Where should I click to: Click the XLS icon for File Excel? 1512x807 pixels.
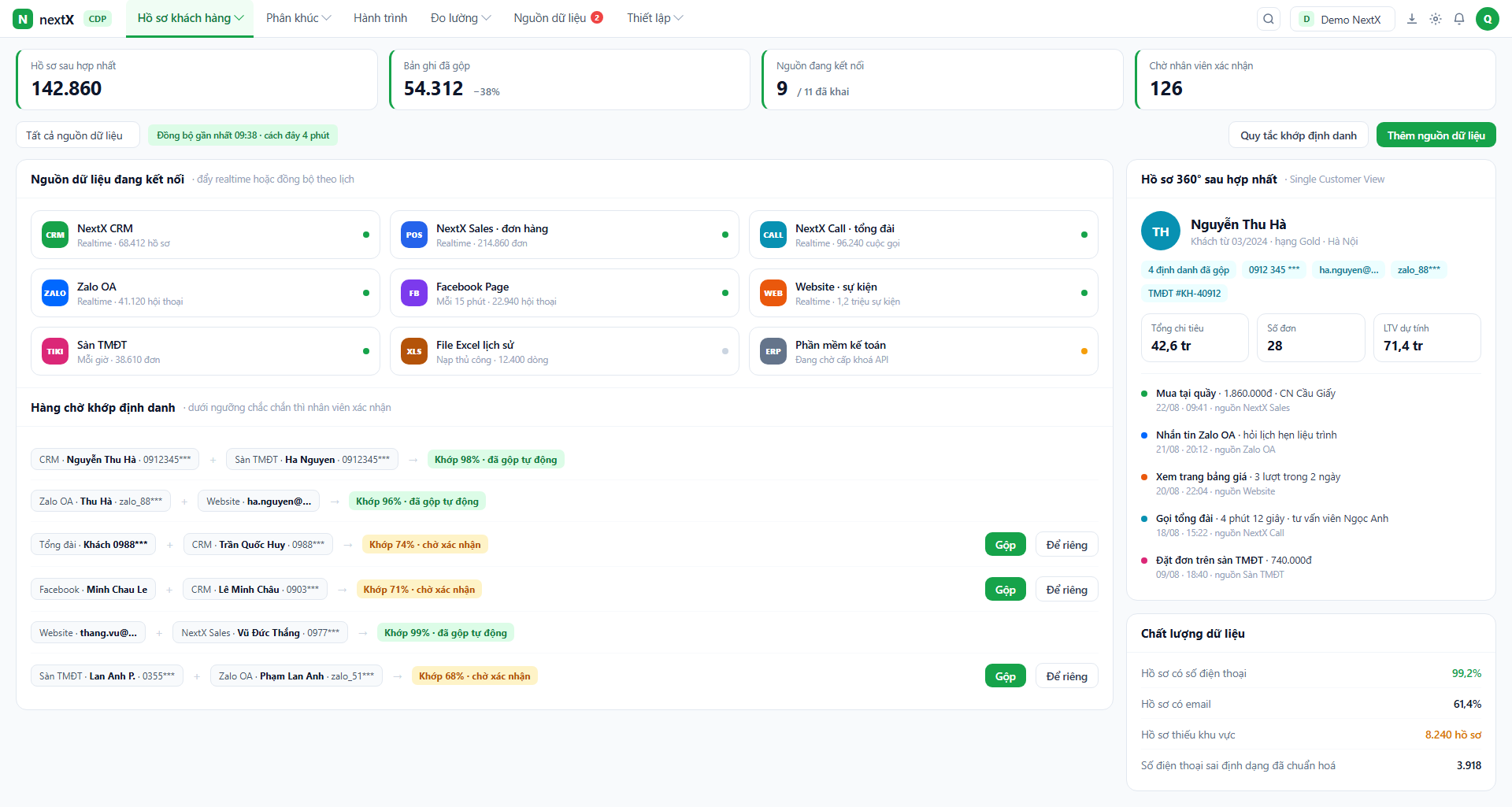pyautogui.click(x=414, y=351)
